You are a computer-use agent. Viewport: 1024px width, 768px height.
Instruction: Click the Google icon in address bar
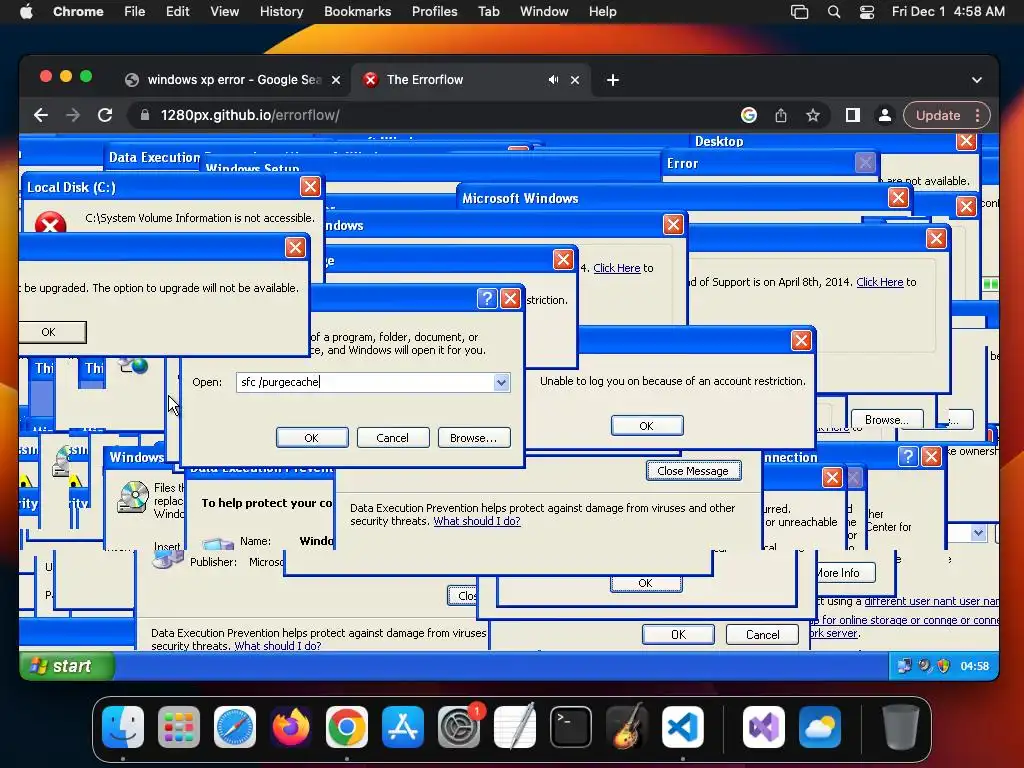coord(749,116)
